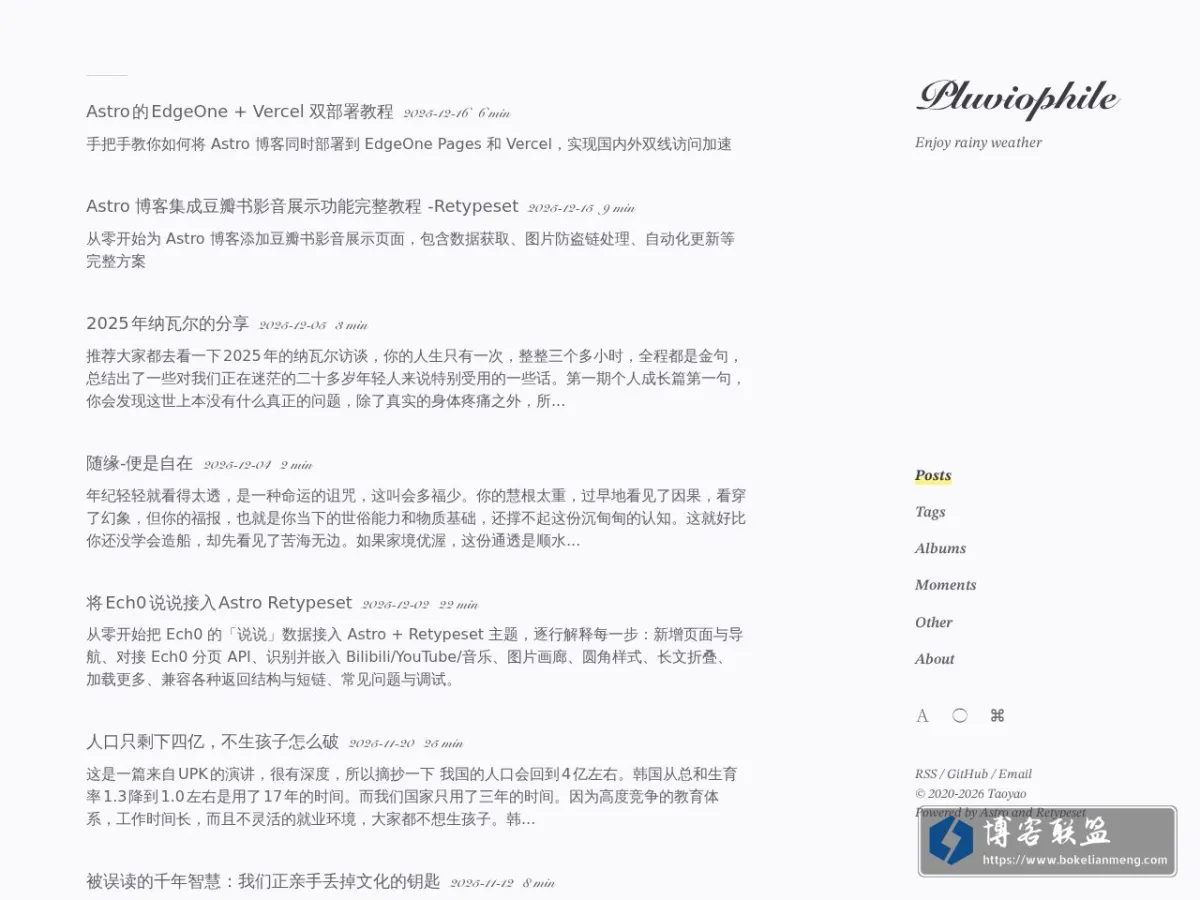Open post '将Ech0说说接入Astro Retypeset'
The image size is (1200, 900).
click(219, 602)
